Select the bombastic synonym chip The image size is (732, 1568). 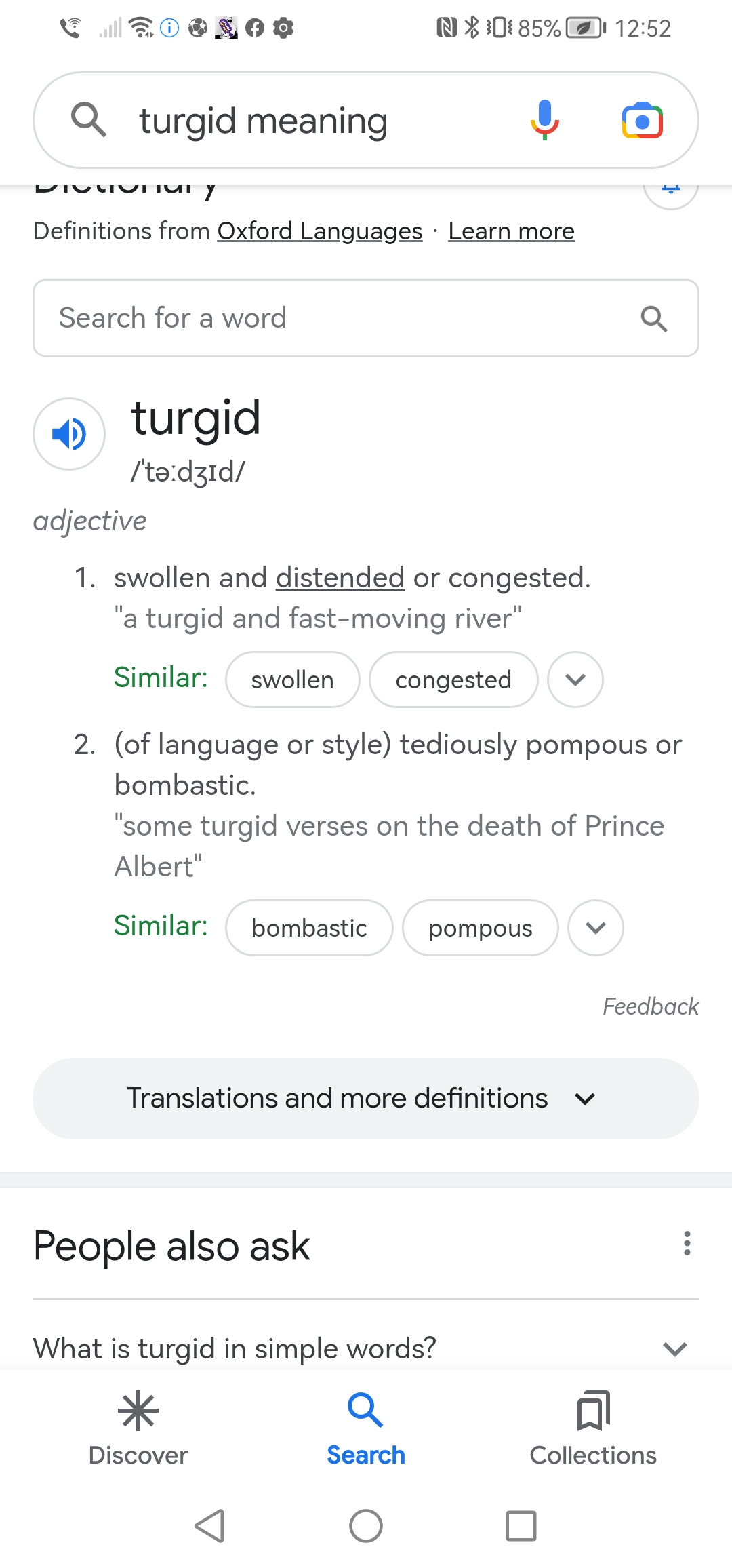[x=309, y=928]
